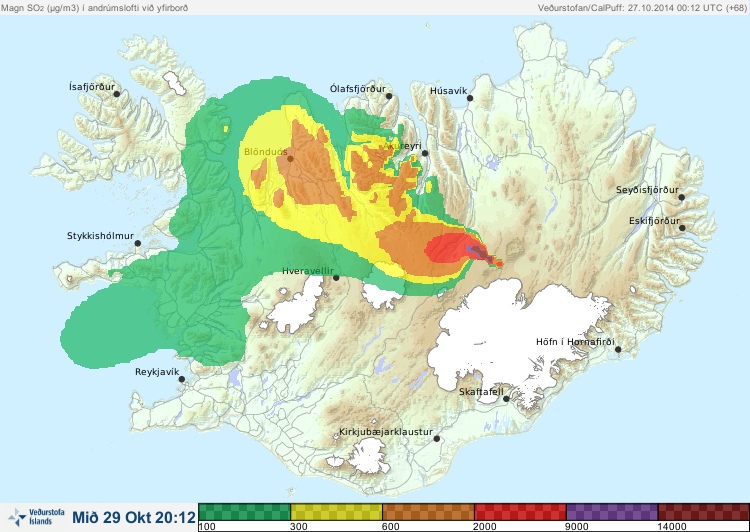Click the Kirkjubæjarklaustur location dot
Viewport: 750px width, 532px height.
click(x=436, y=439)
